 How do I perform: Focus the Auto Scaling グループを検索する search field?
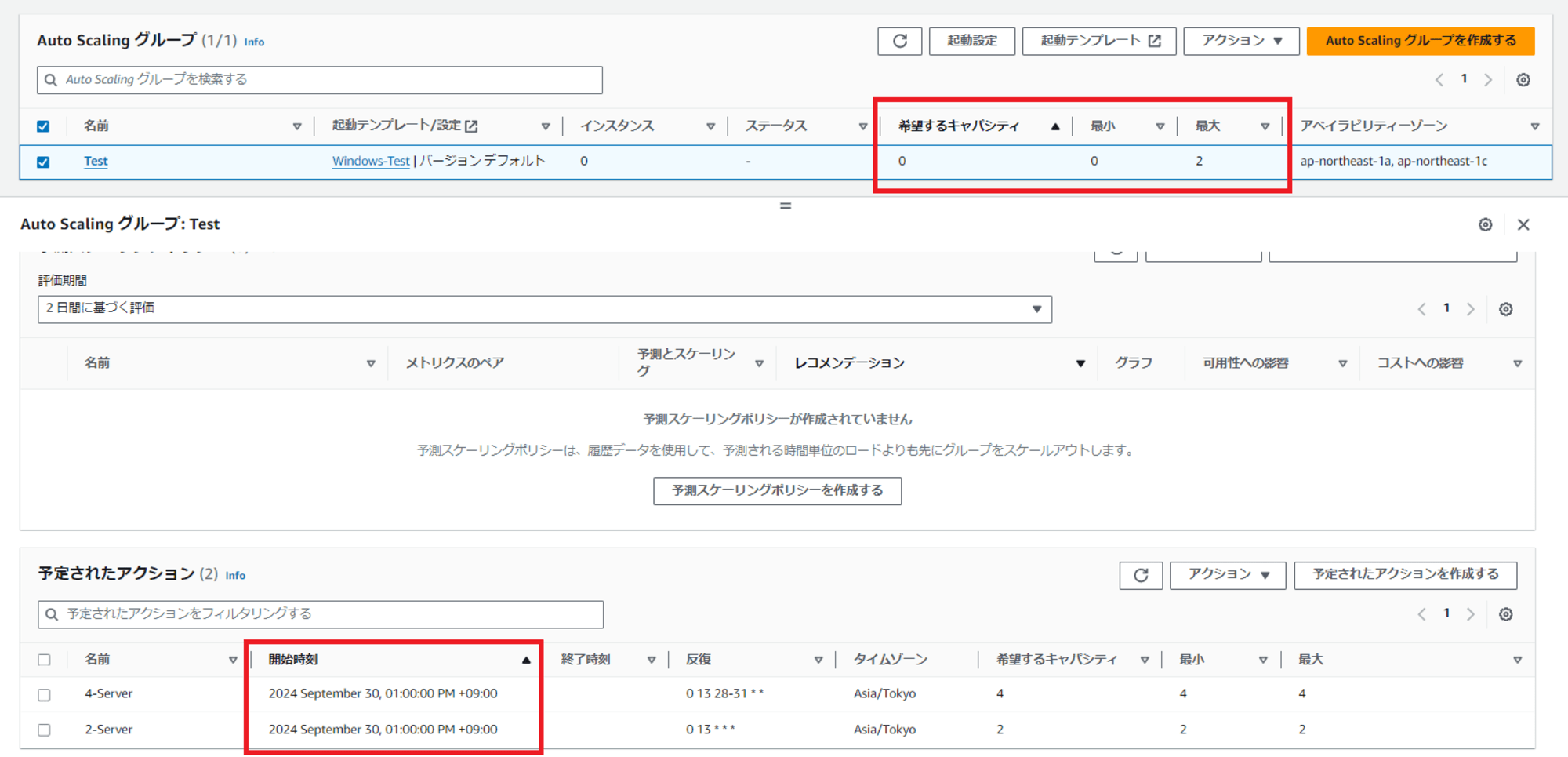pyautogui.click(x=320, y=80)
